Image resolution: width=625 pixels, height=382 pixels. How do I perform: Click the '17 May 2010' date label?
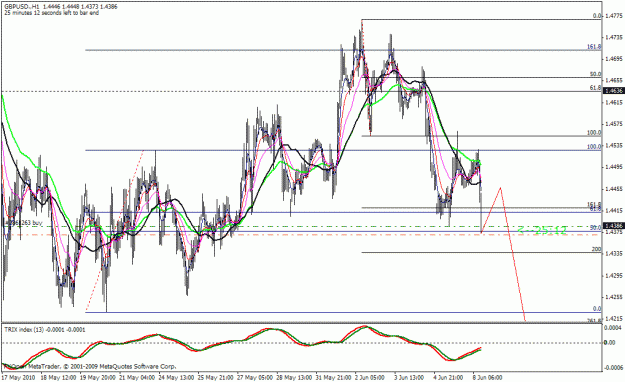coord(18,377)
